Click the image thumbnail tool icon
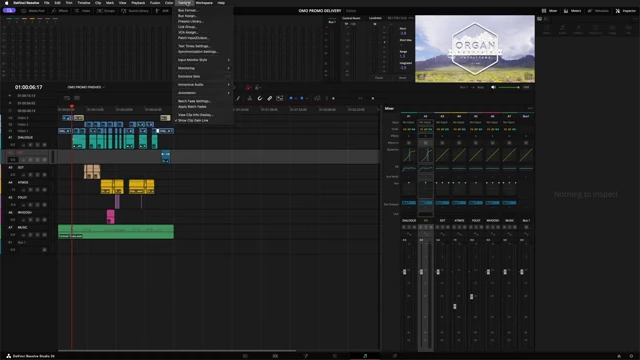The image size is (640, 360). point(280,98)
